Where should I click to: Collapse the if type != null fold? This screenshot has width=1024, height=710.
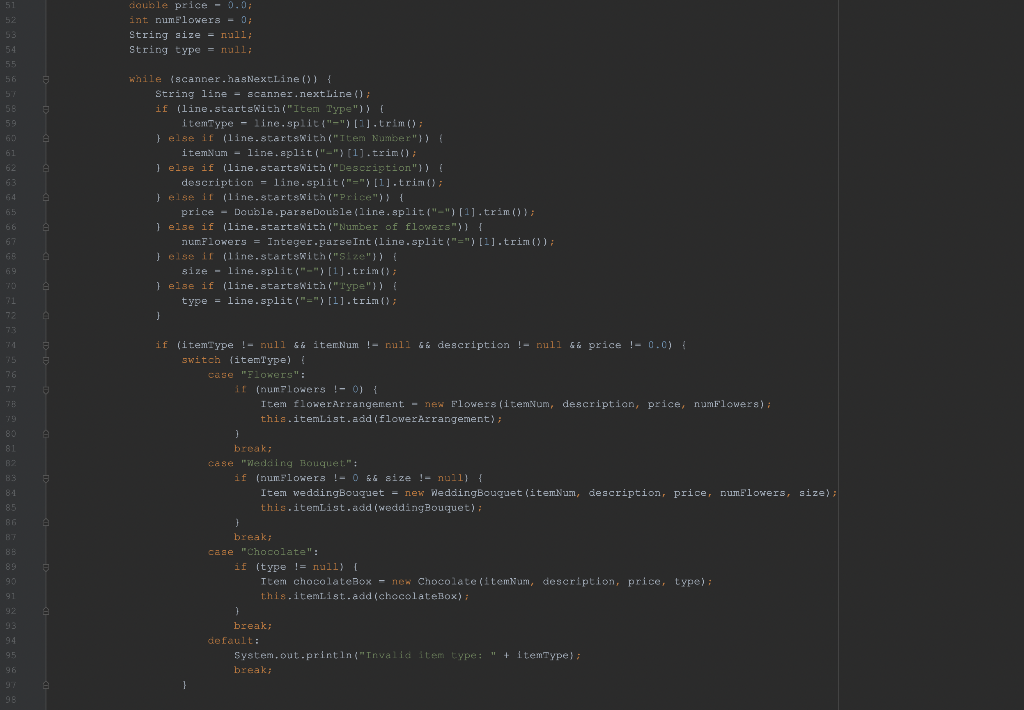47,566
